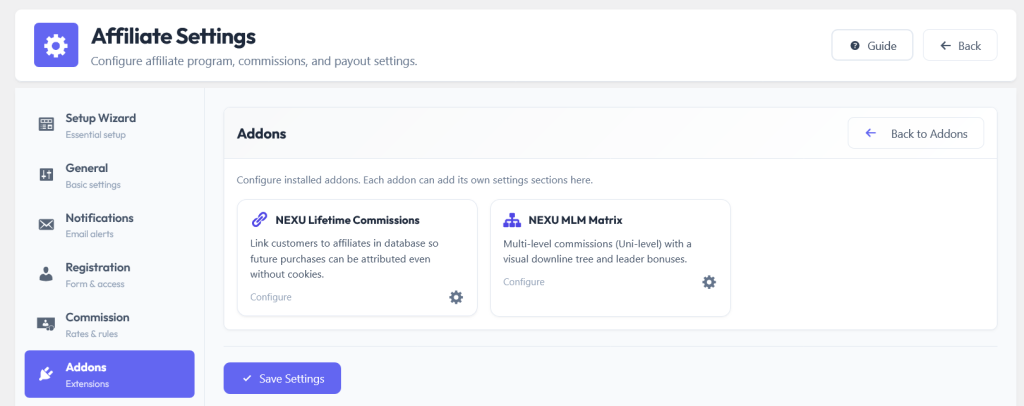
Task: Click the Notifications envelope icon
Action: [46, 225]
